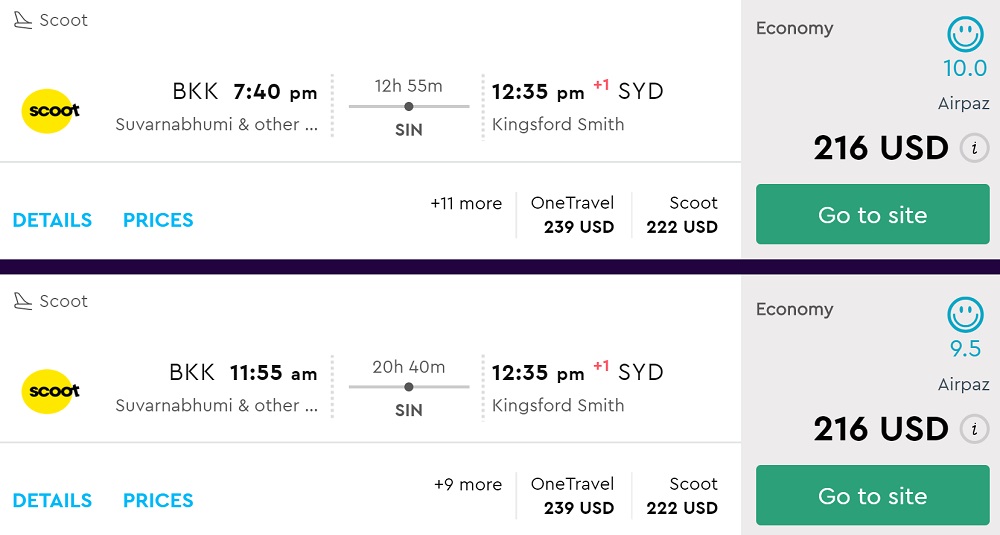Click the Scoot logo on the 11:55 am flight
The height and width of the screenshot is (535, 1000).
(x=51, y=391)
